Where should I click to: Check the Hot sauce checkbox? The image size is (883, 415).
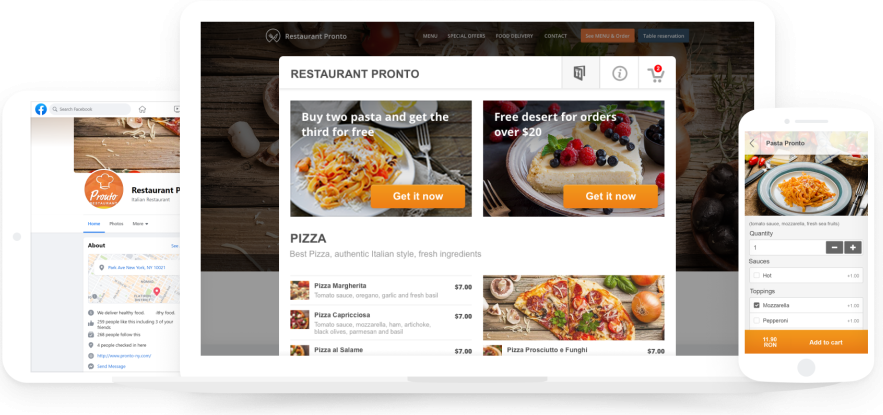click(756, 276)
